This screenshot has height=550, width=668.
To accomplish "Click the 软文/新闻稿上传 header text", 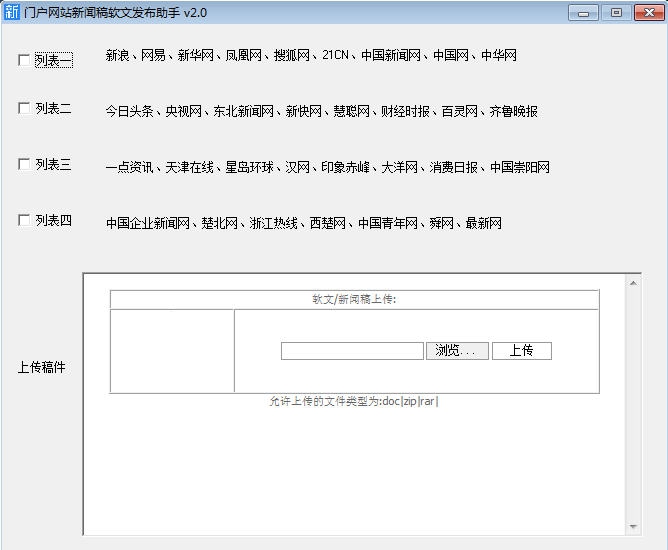I will (x=354, y=299).
